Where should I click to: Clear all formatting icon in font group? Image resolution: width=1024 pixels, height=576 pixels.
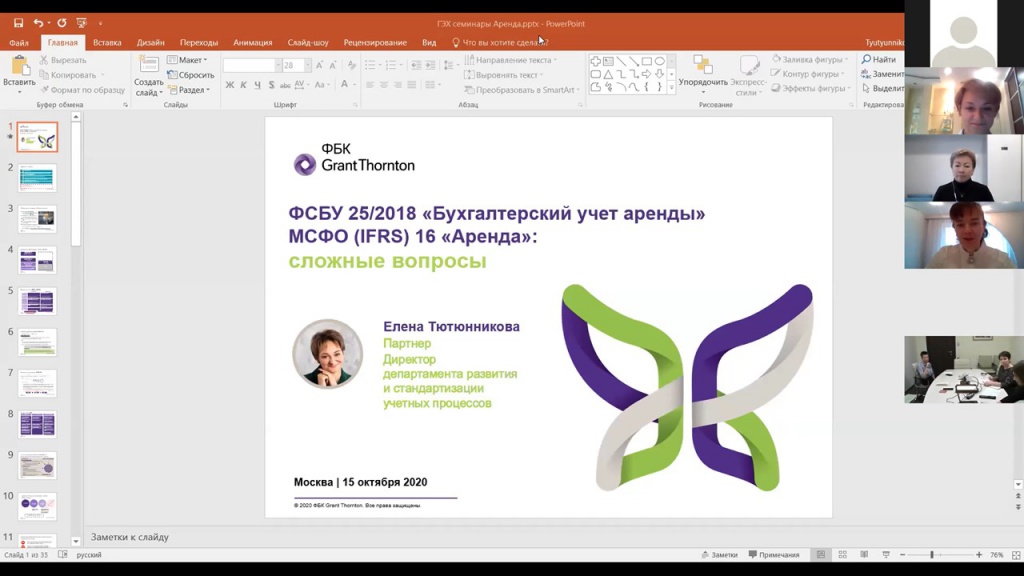click(x=351, y=65)
